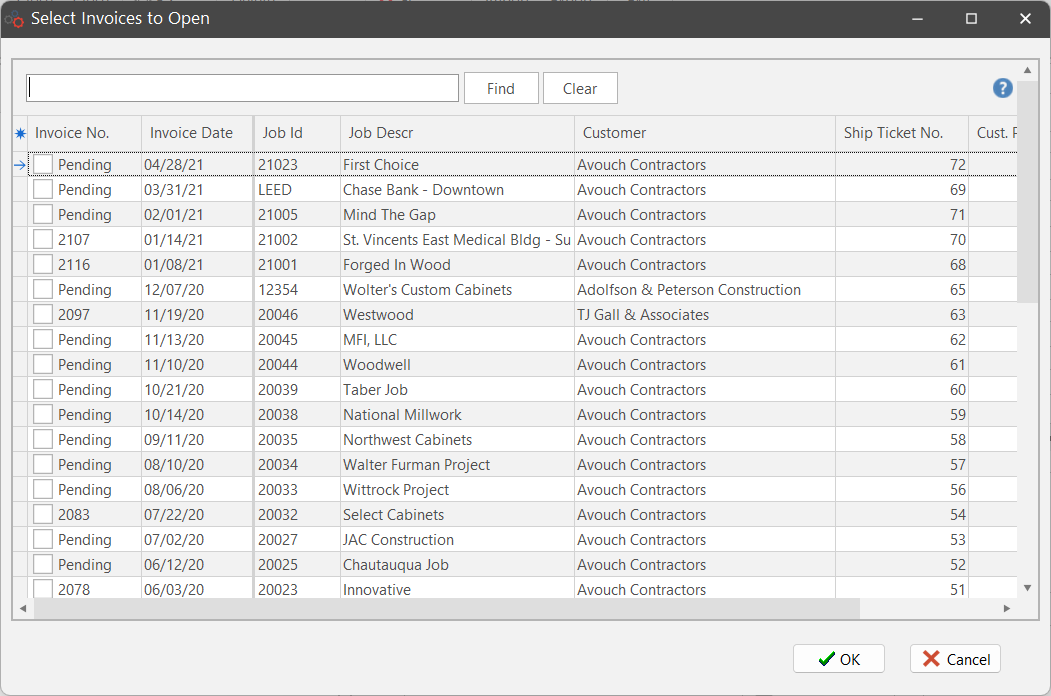Click into the invoice search text field
1051x696 pixels.
point(242,88)
